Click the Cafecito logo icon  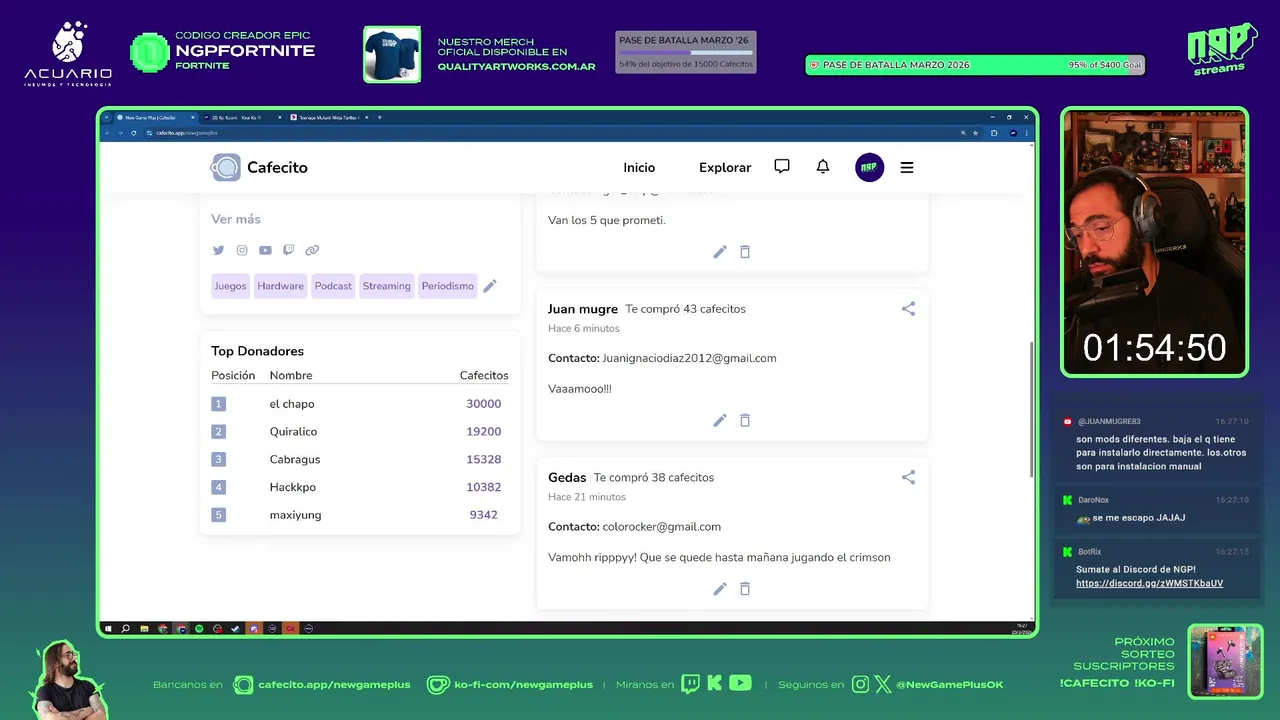click(x=226, y=167)
